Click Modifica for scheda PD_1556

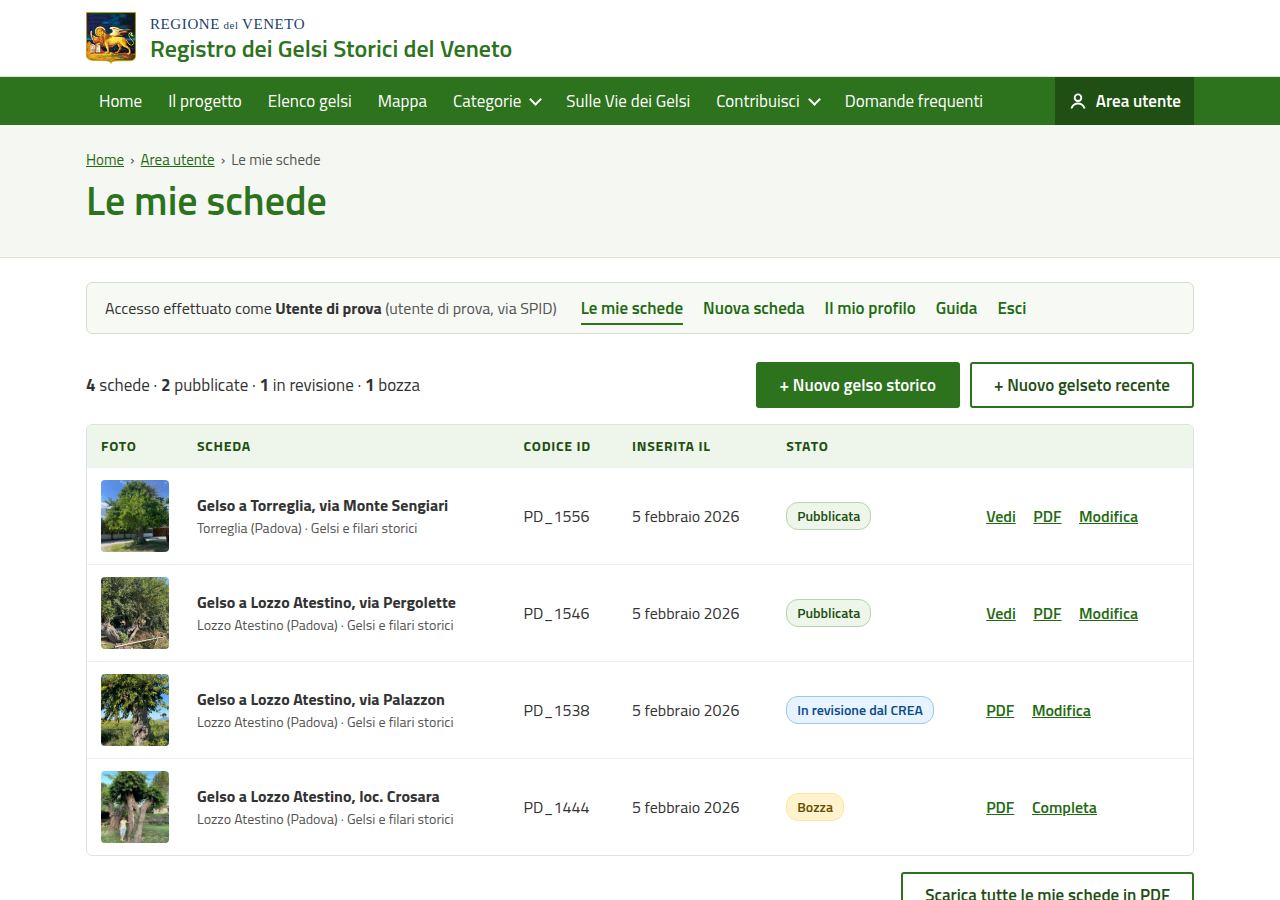click(x=1108, y=517)
